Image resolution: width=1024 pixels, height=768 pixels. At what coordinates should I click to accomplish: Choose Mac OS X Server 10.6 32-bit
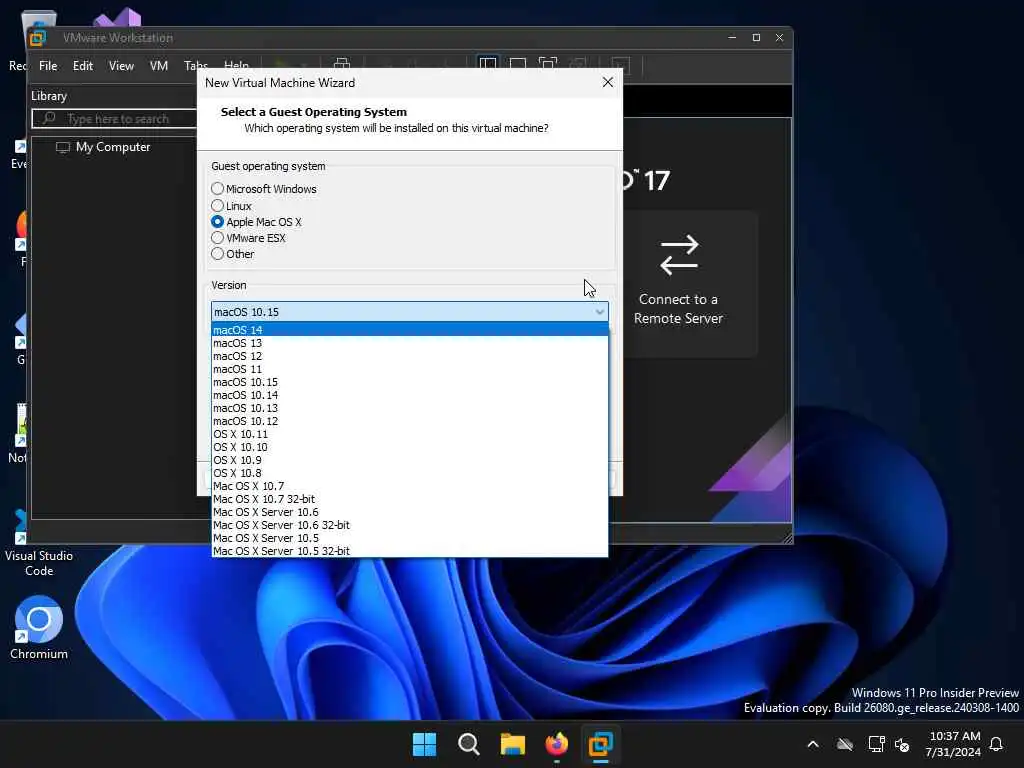point(409,525)
